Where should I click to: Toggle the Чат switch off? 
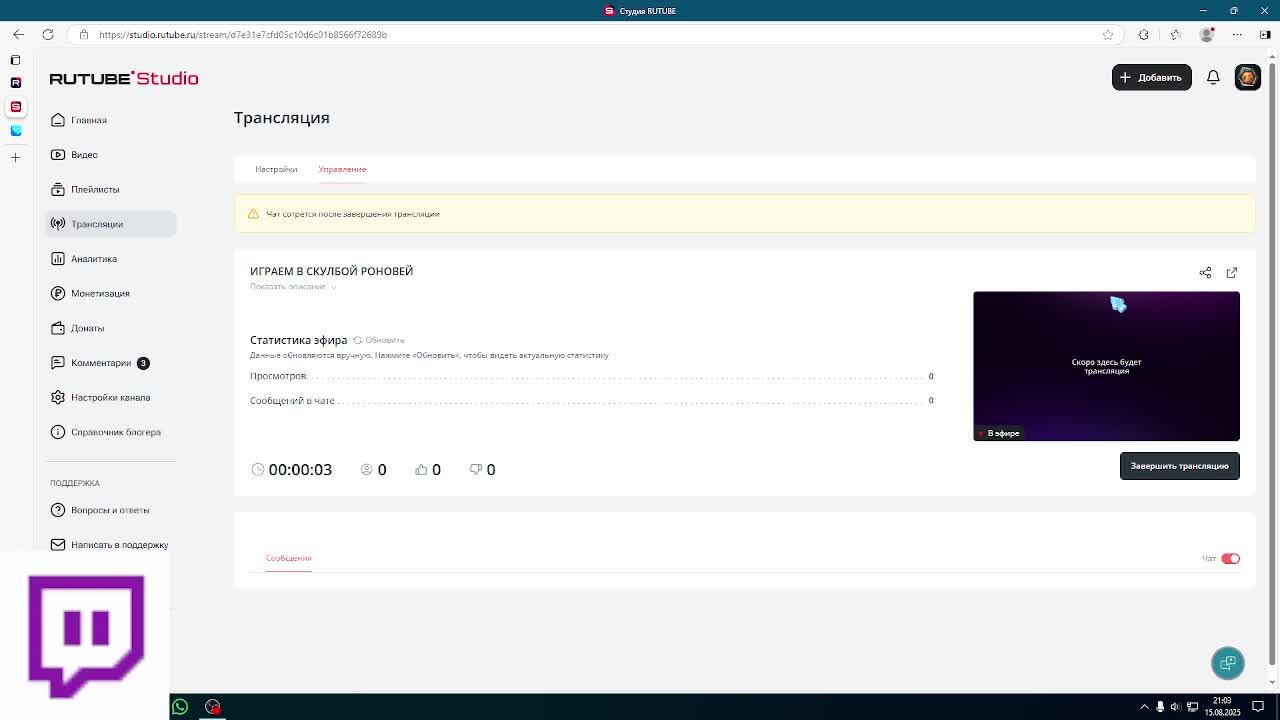(x=1230, y=559)
